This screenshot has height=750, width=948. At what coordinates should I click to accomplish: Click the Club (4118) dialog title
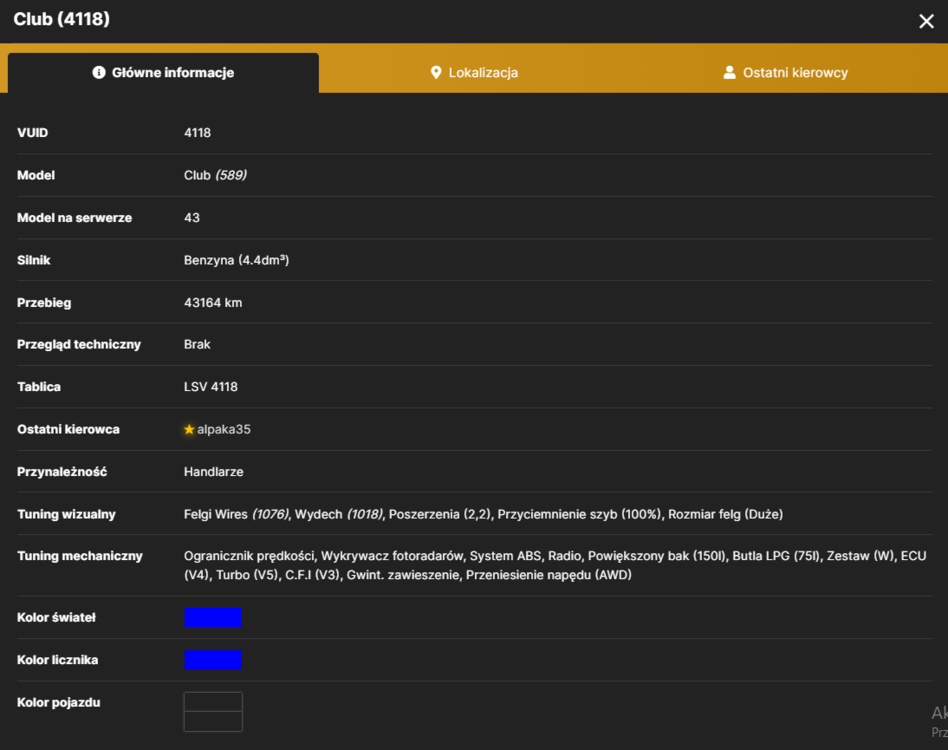62,19
